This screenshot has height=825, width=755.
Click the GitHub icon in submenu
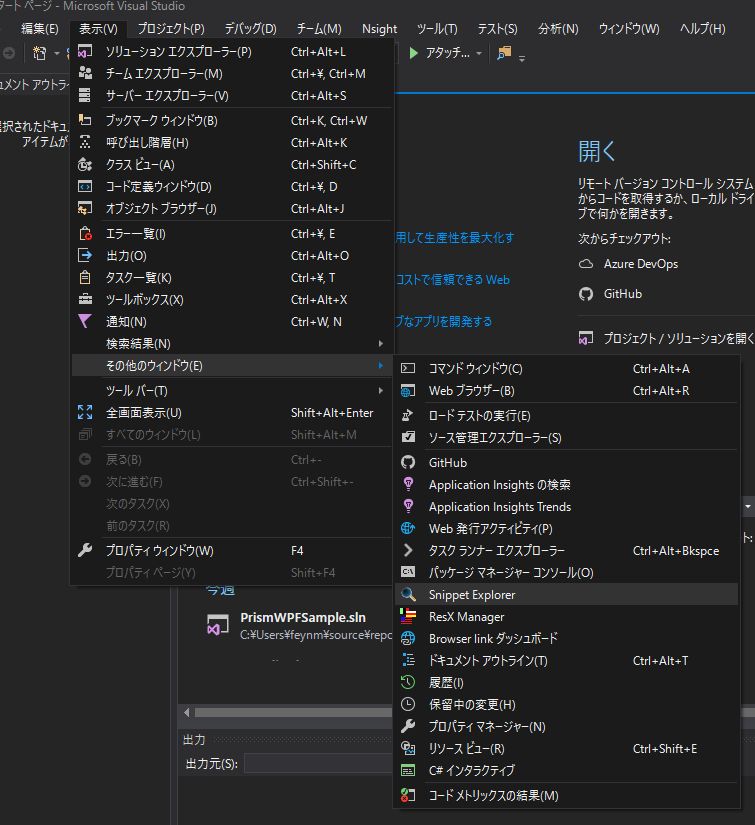[x=408, y=462]
